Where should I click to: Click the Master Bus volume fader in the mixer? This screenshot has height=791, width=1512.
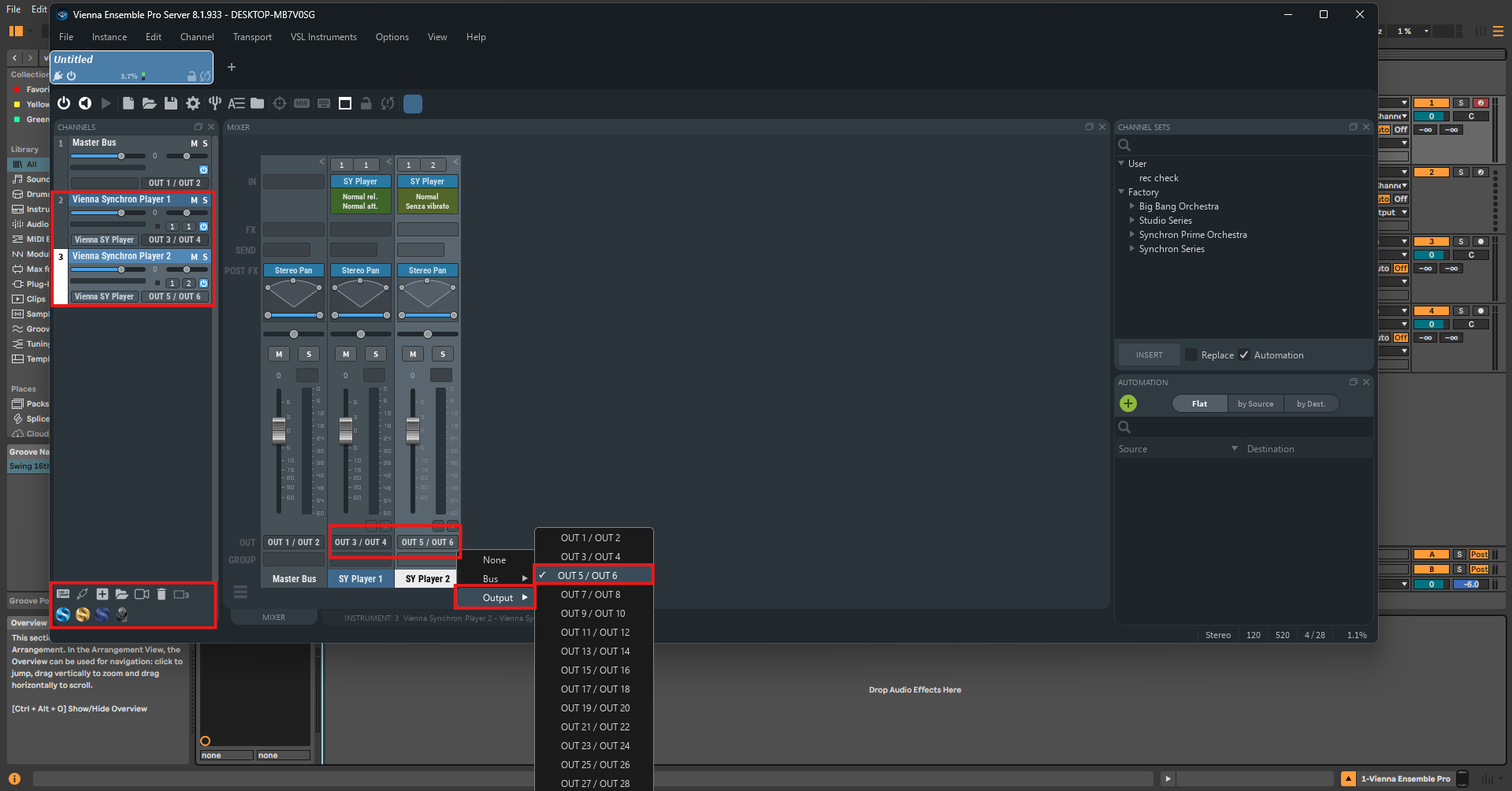point(279,430)
